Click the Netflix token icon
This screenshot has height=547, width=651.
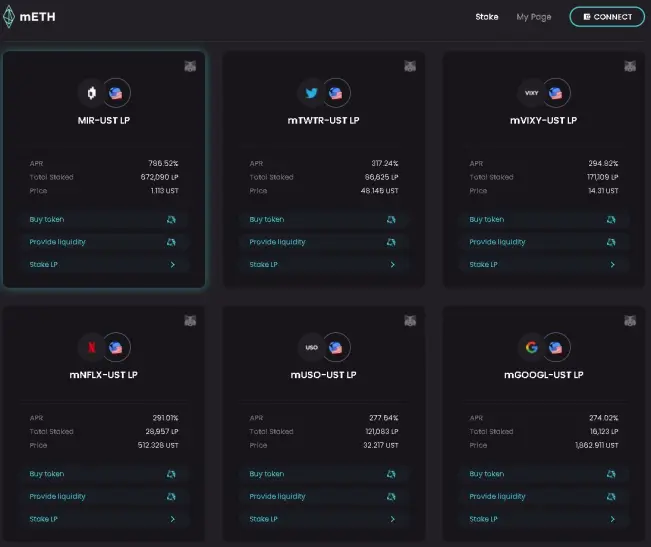click(x=92, y=347)
